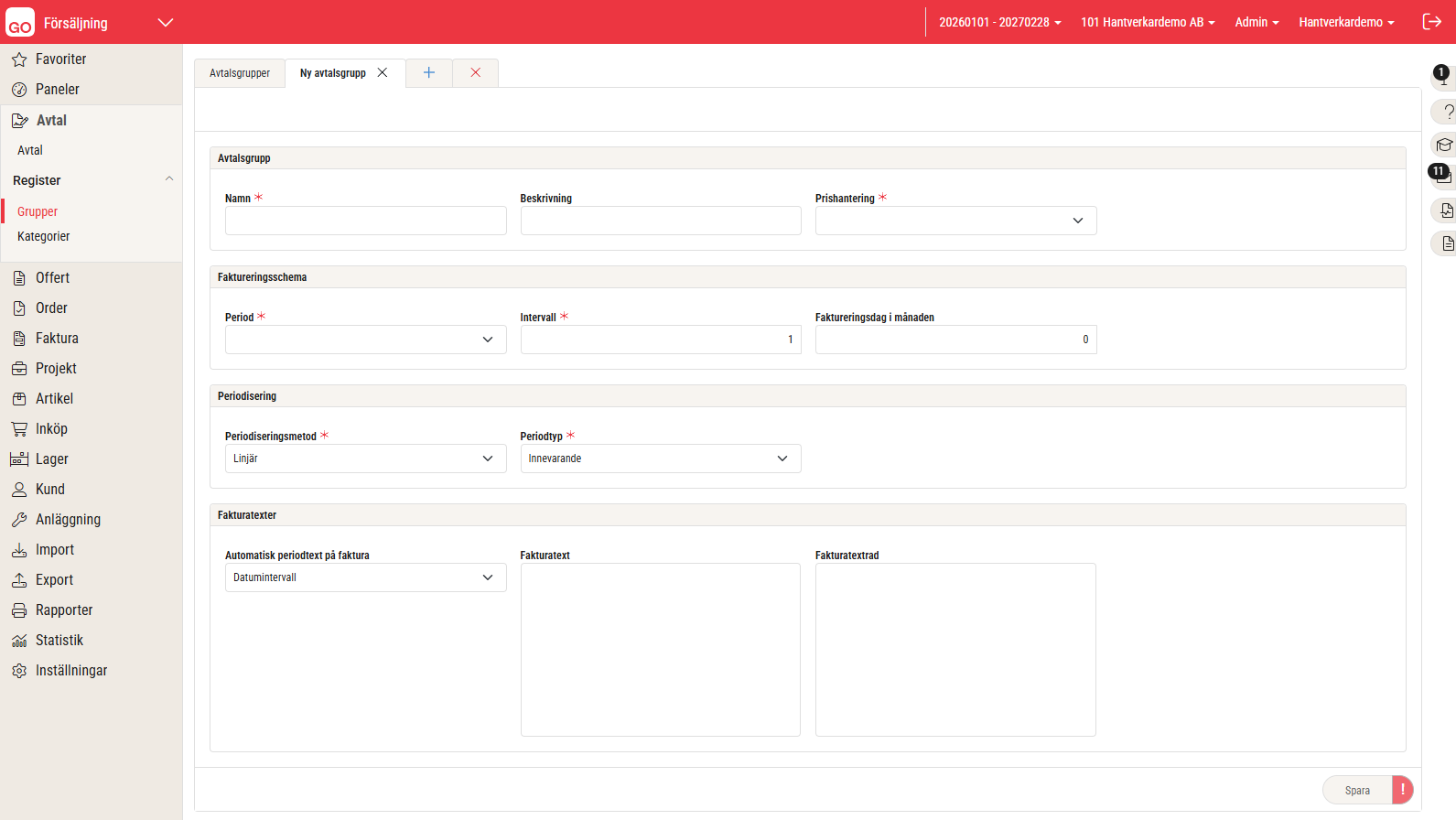Click the red X close-all tabs icon
This screenshot has height=820, width=1456.
[x=475, y=72]
